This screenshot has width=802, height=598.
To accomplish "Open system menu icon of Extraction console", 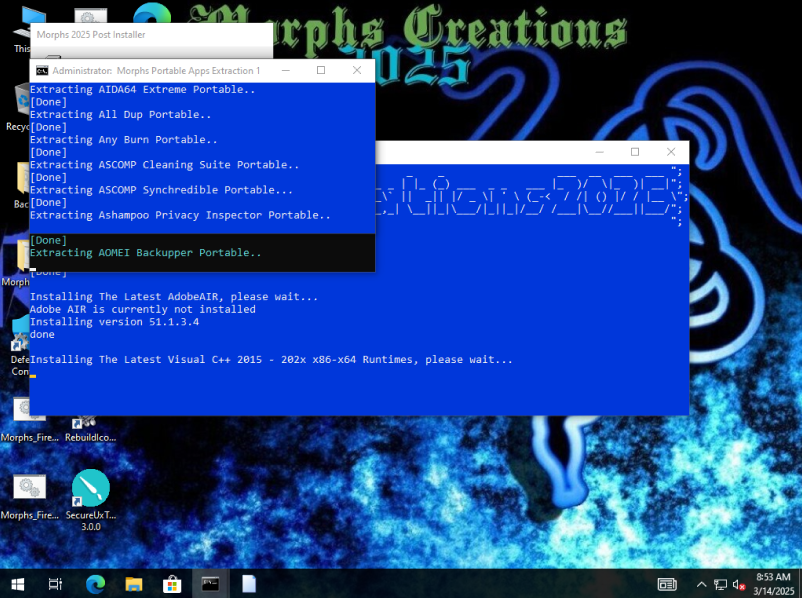I will (42, 71).
